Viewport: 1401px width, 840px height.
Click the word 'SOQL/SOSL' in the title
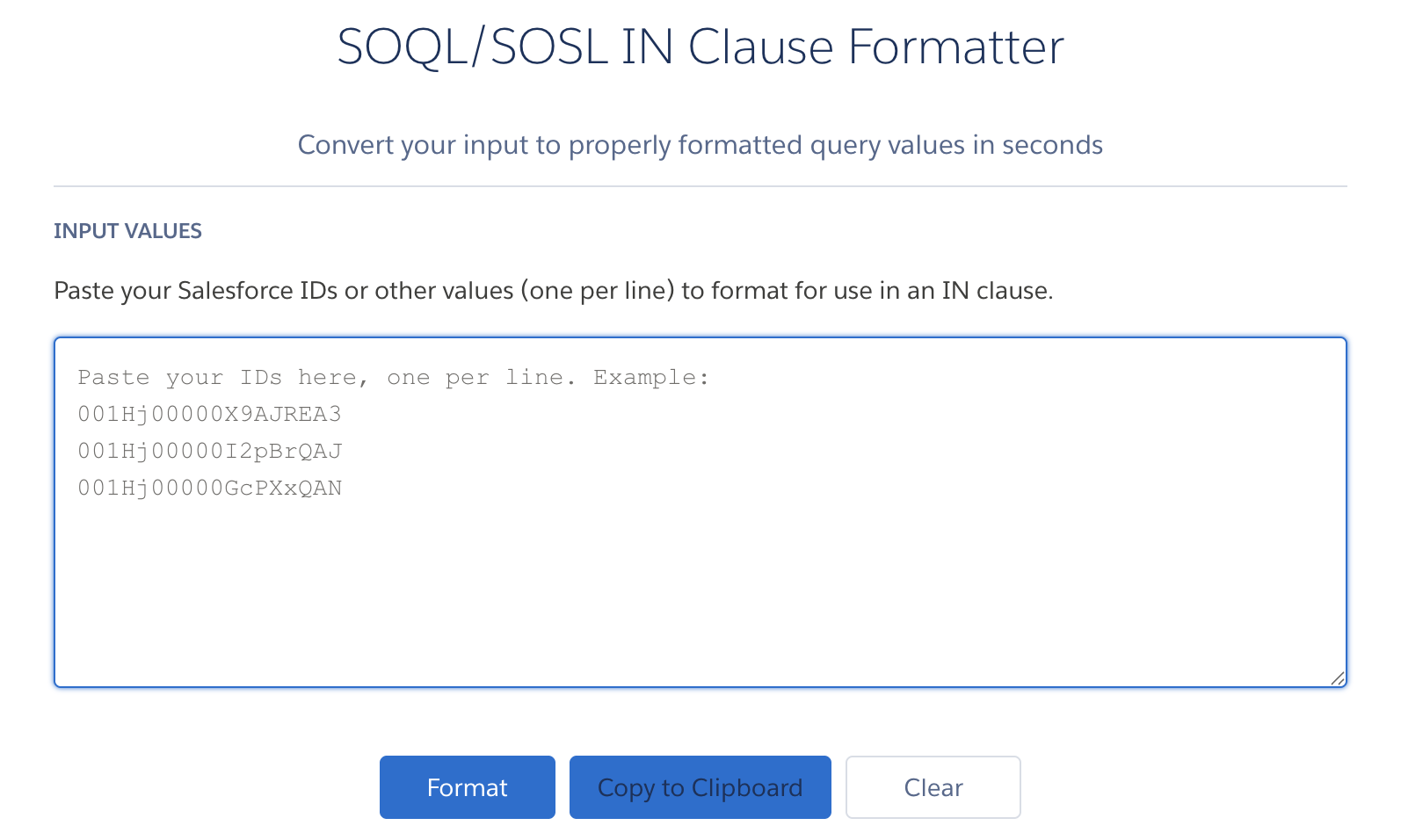coord(472,47)
